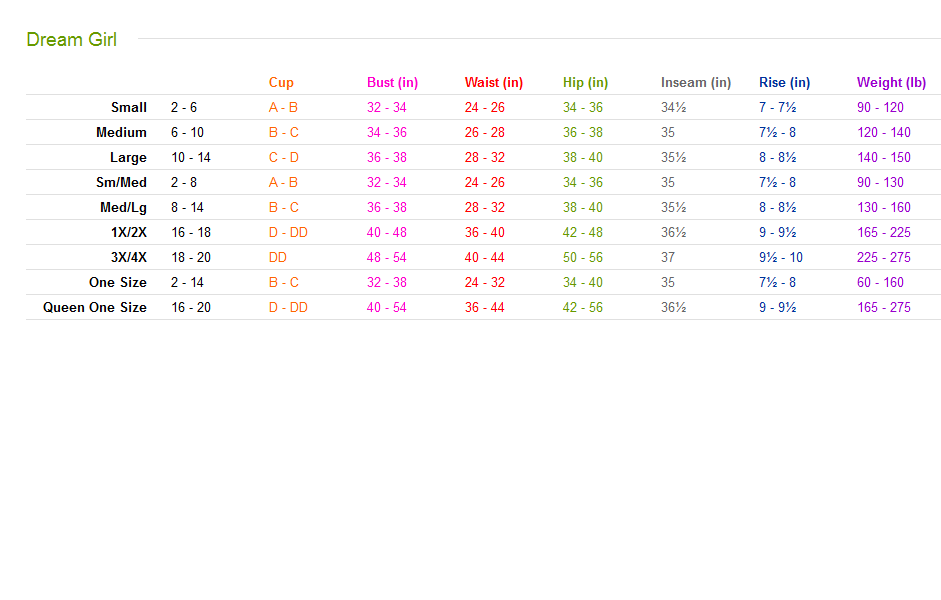941x600 pixels.
Task: Click hip value 42 - 56
Action: (x=583, y=308)
